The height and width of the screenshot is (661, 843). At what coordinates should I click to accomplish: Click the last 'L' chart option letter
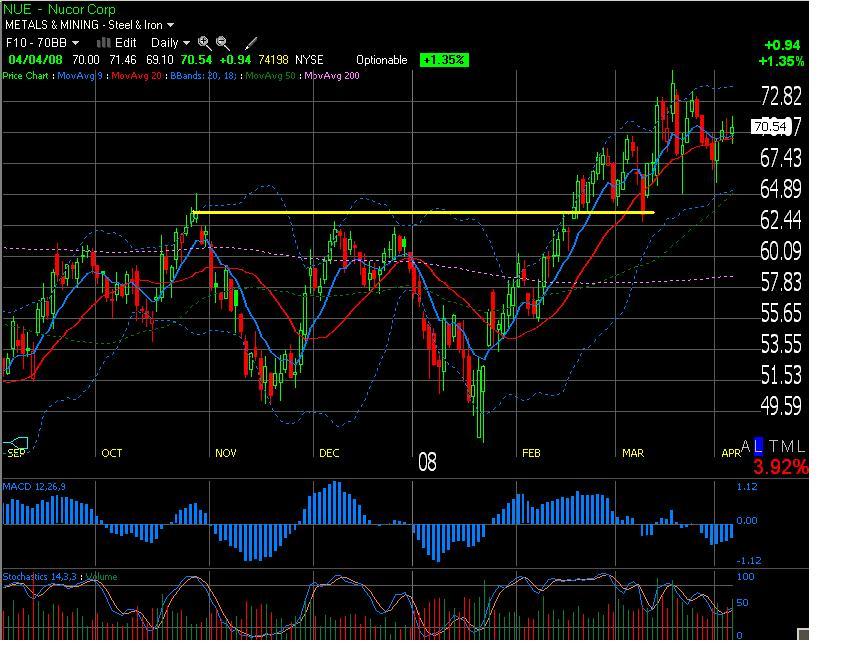[801, 446]
